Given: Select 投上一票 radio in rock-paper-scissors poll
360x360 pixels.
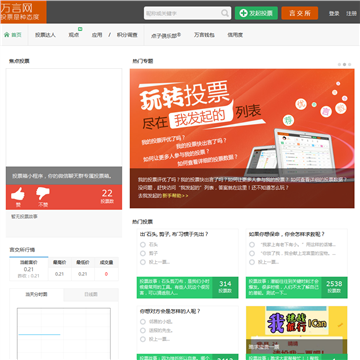Looking at the screenshot, I should pos(143,262).
